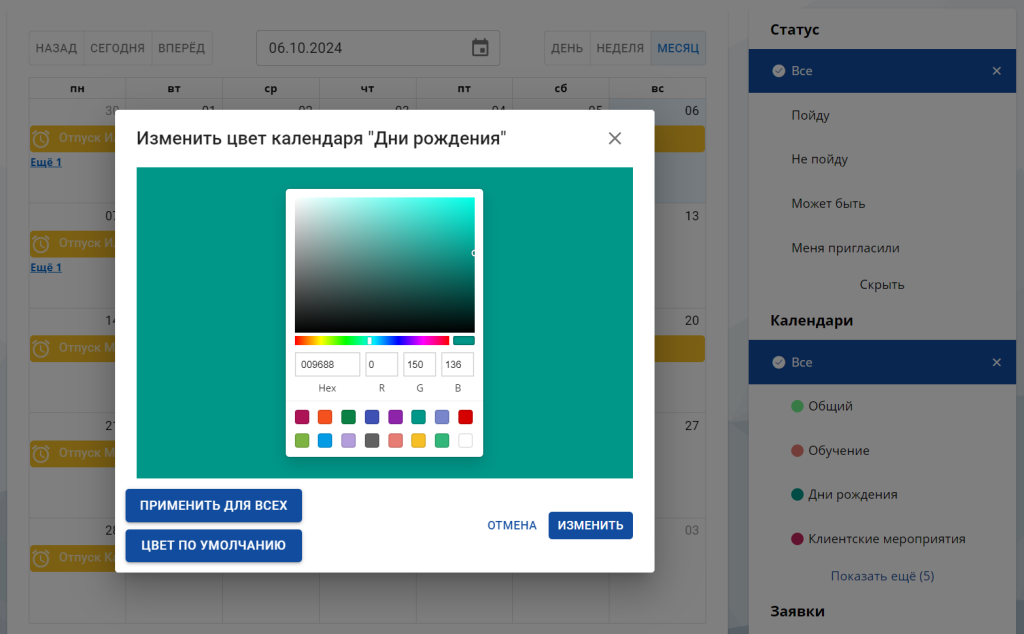
Task: Open the date picker calendar icon
Action: 480,48
